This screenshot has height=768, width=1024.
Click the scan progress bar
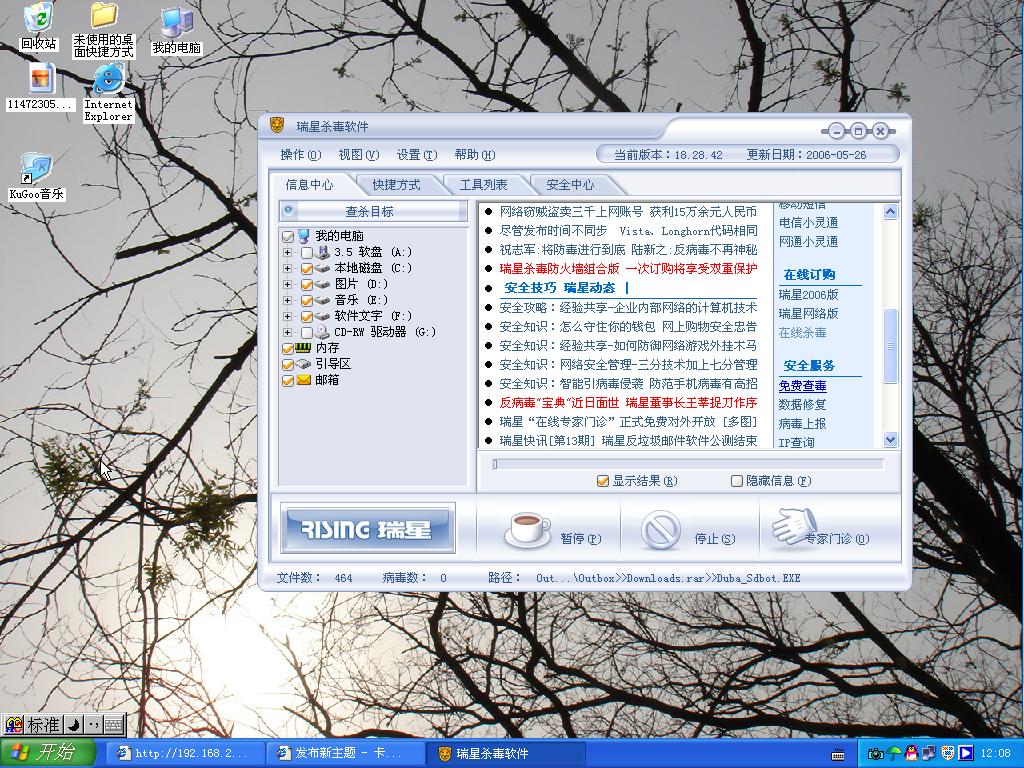pos(688,464)
